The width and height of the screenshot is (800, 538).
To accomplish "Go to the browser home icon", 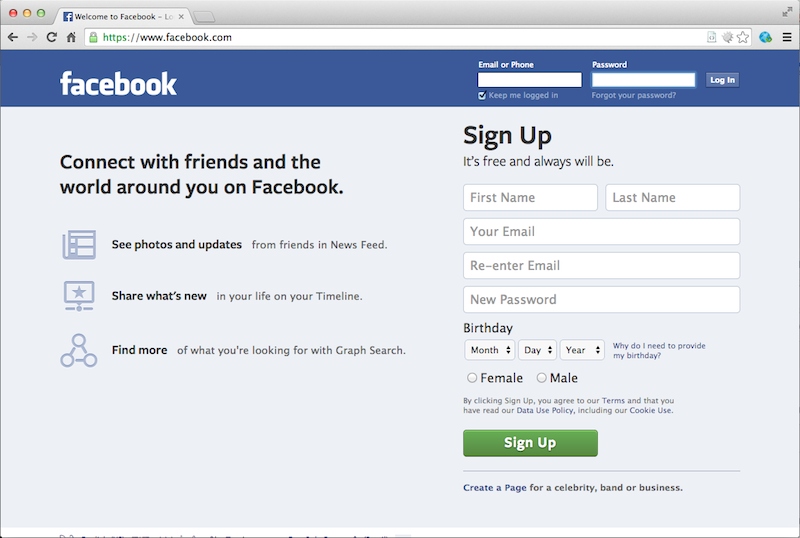I will click(71, 37).
